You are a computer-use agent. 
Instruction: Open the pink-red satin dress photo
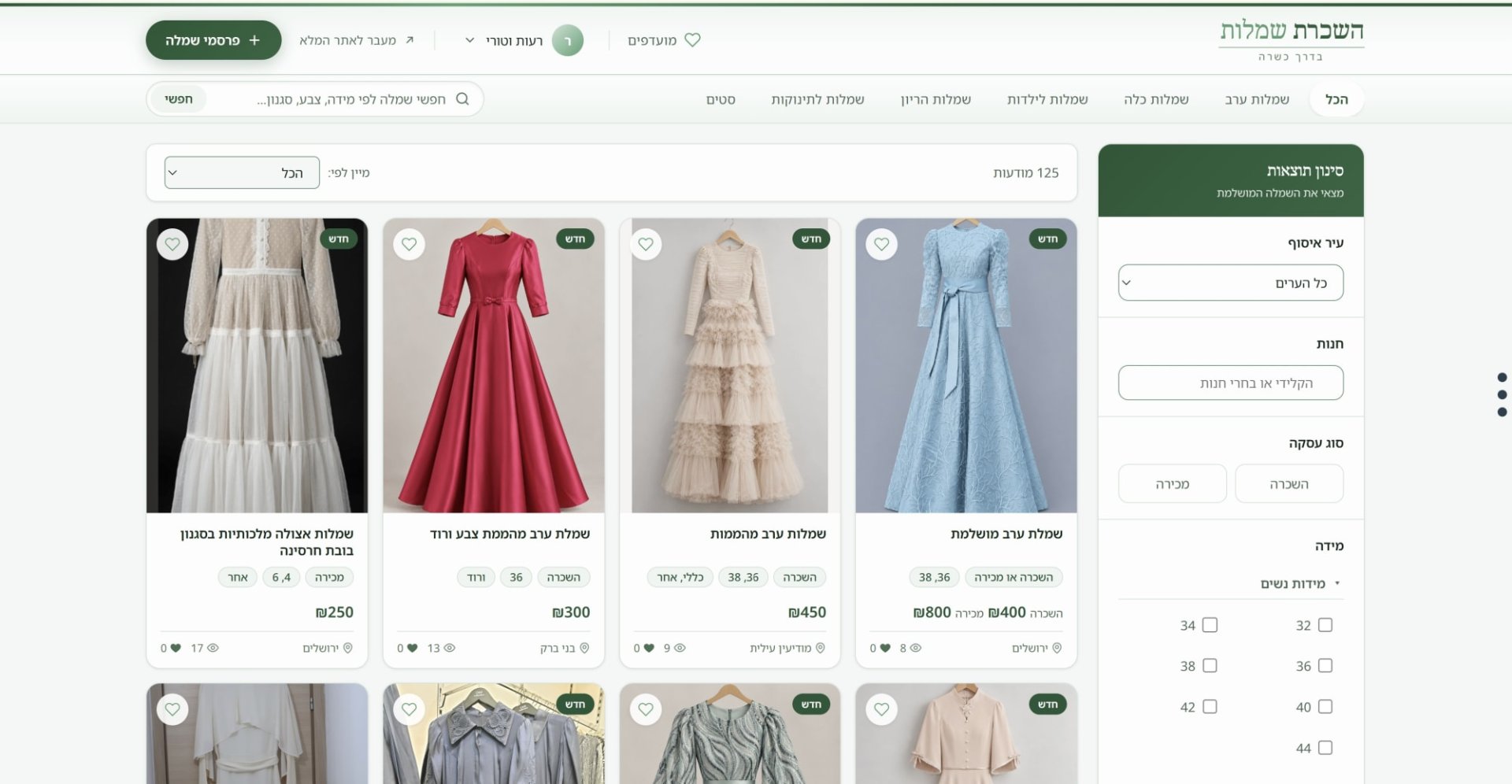coord(494,366)
